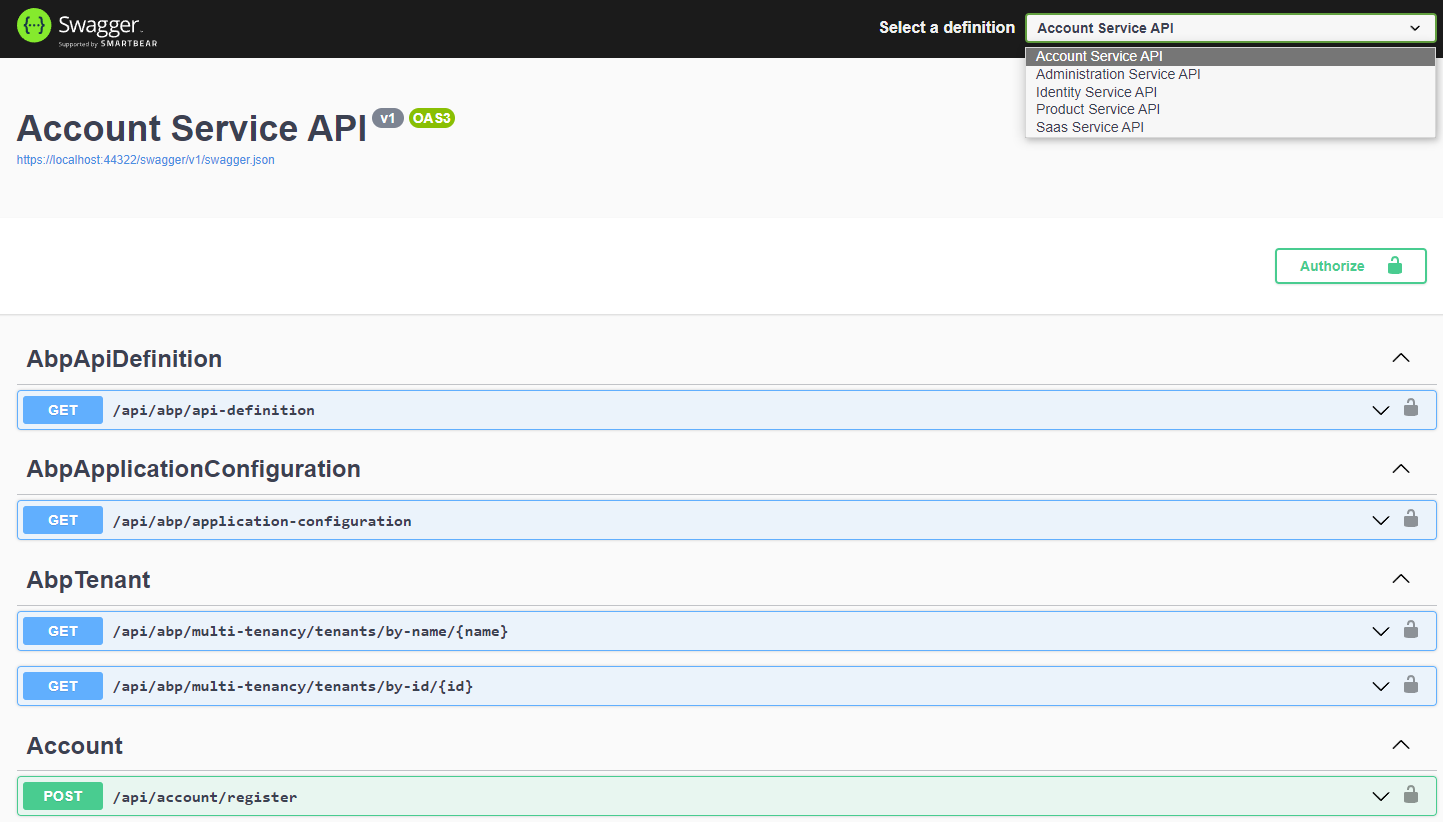
Task: Click the v1 version badge
Action: (388, 118)
